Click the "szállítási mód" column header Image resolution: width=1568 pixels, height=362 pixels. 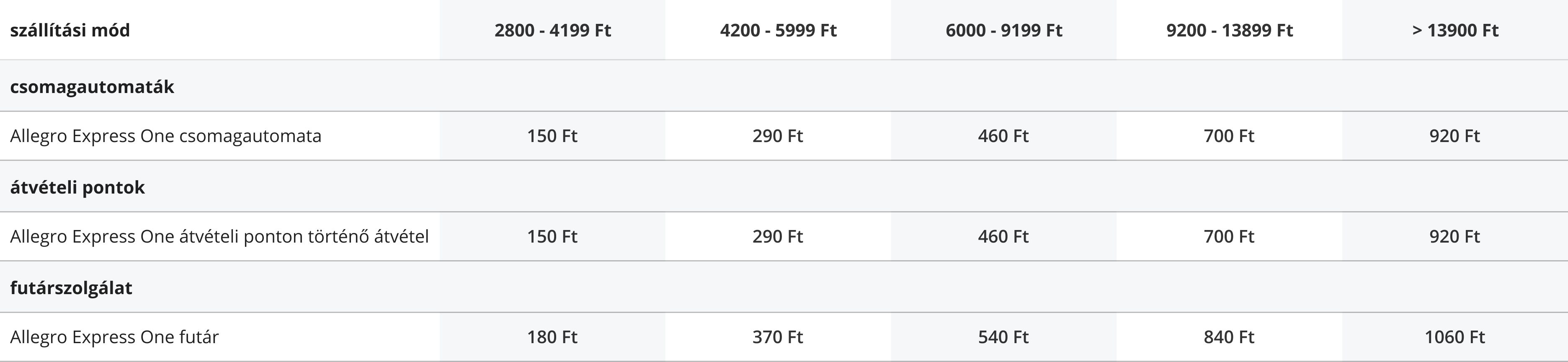(x=70, y=30)
